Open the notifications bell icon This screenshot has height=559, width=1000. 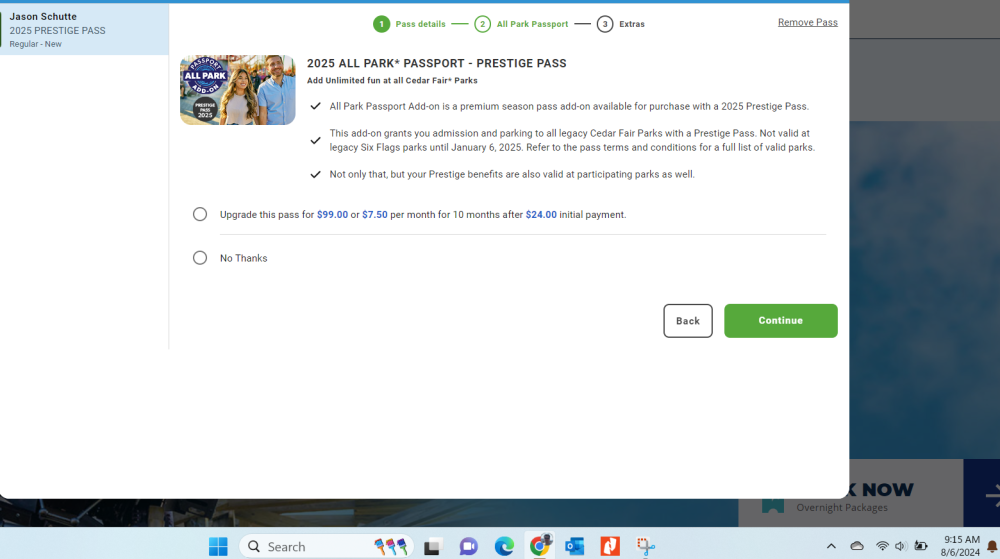coord(992,546)
